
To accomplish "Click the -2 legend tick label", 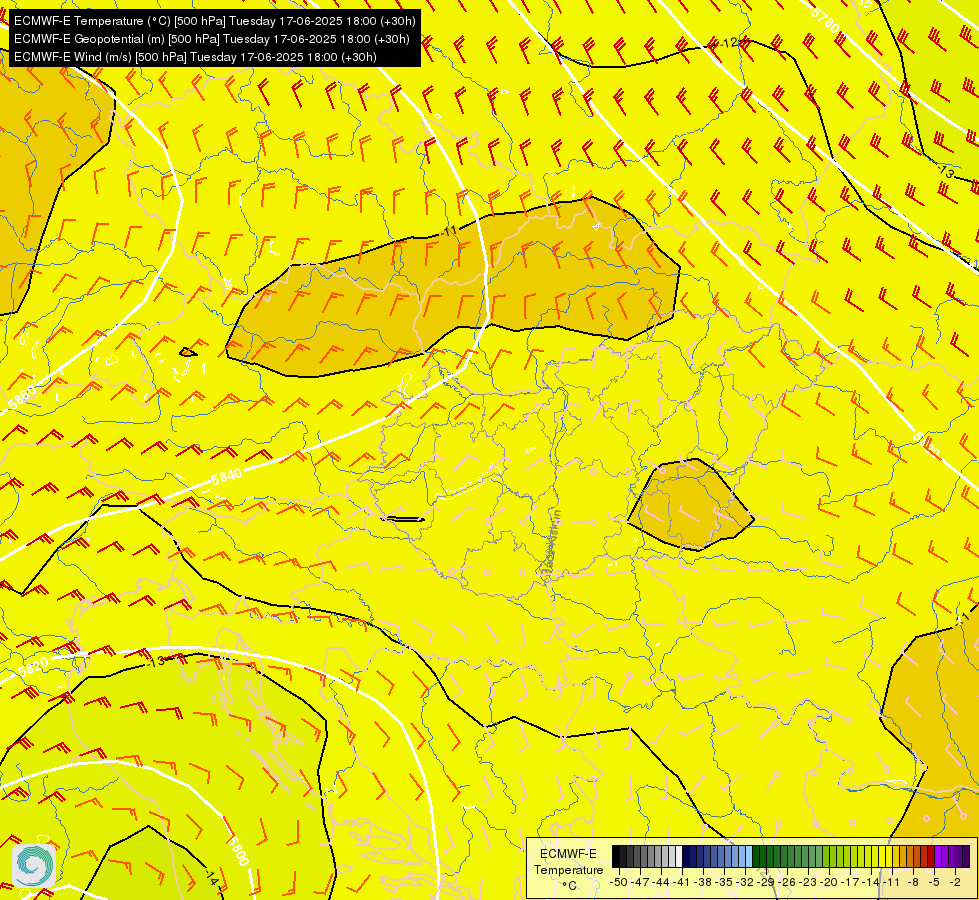I will tap(955, 882).
